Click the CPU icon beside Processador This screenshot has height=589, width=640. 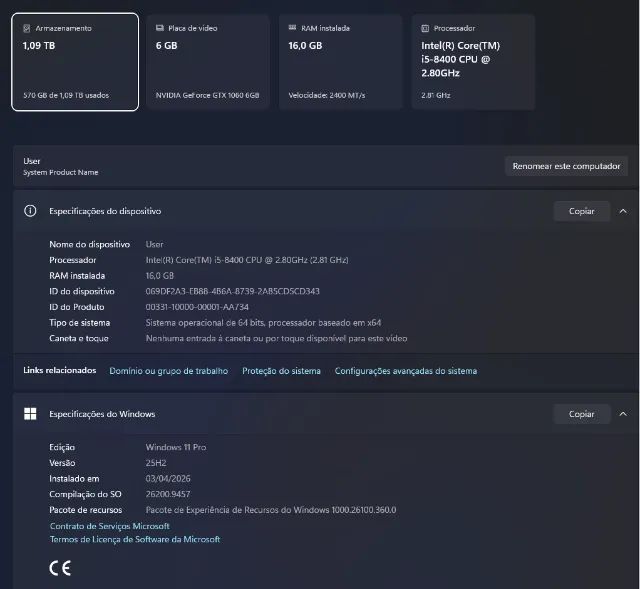tap(425, 28)
